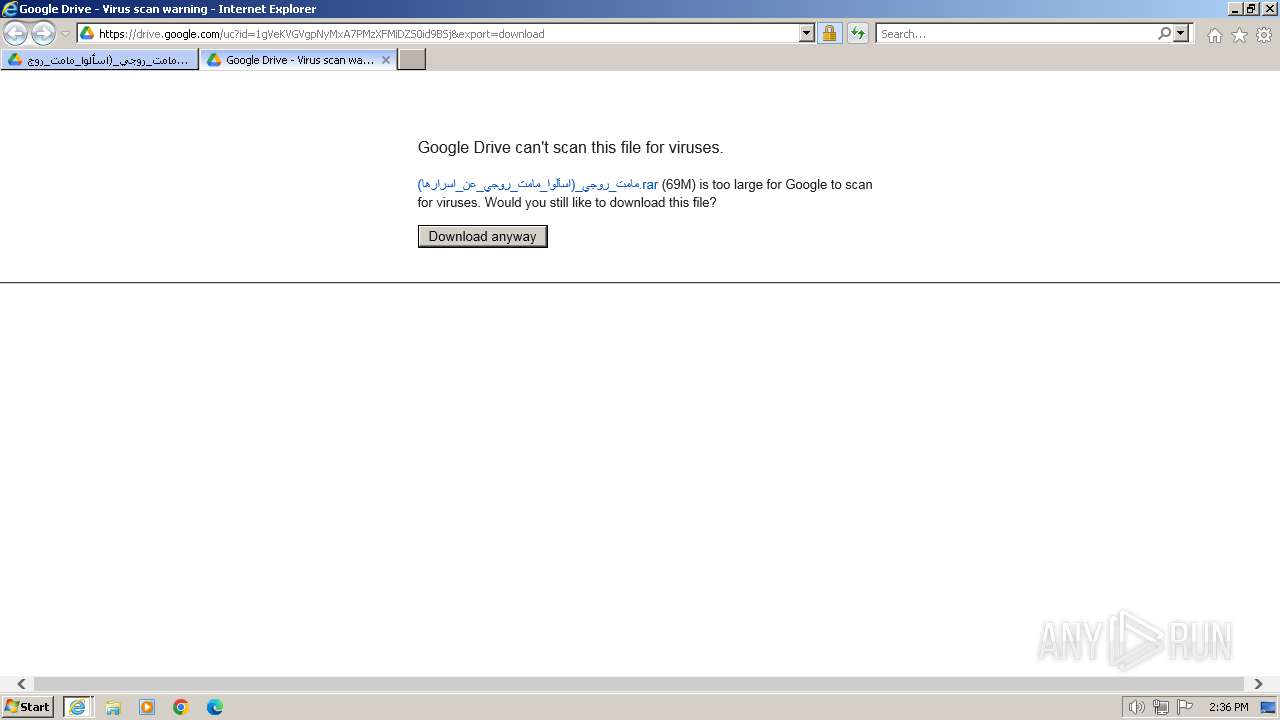Launch the Windows Media Player taskbar icon
The width and height of the screenshot is (1280, 720).
click(147, 707)
